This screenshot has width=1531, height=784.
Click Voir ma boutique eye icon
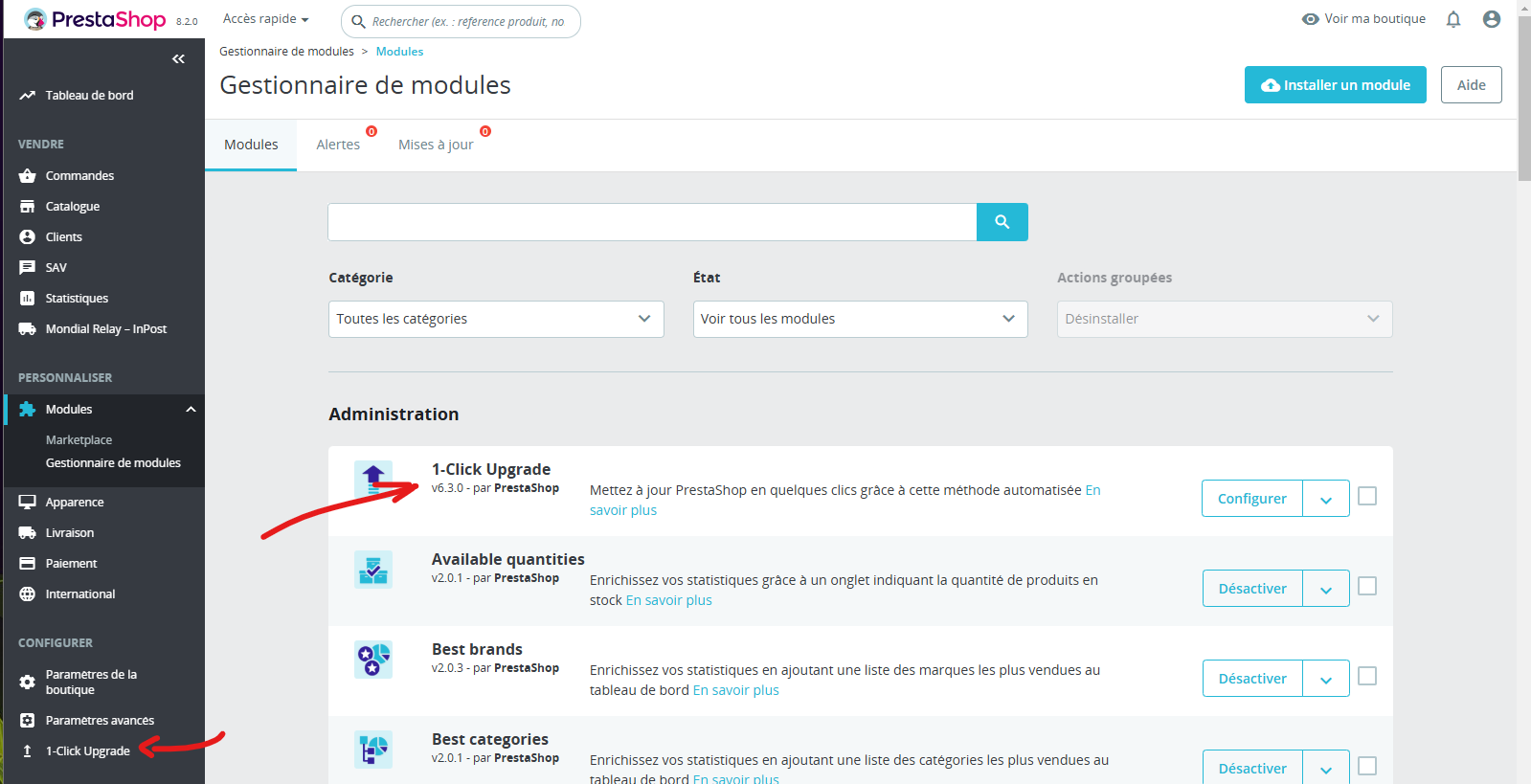coord(1311,18)
